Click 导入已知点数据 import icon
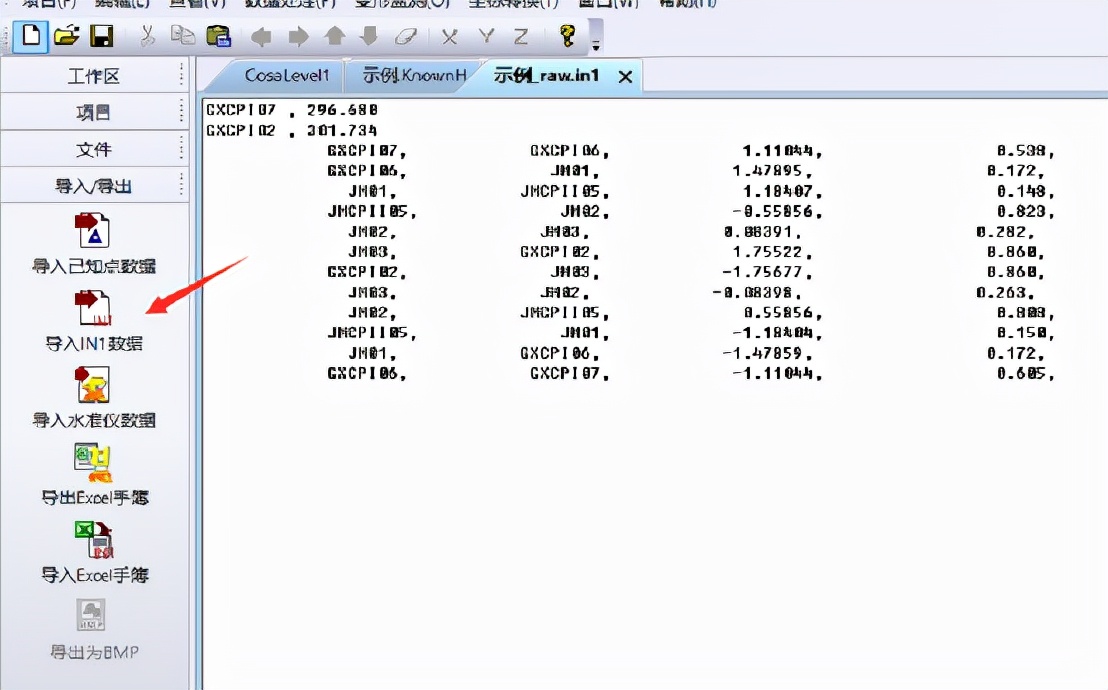This screenshot has height=690, width=1108. (x=93, y=232)
